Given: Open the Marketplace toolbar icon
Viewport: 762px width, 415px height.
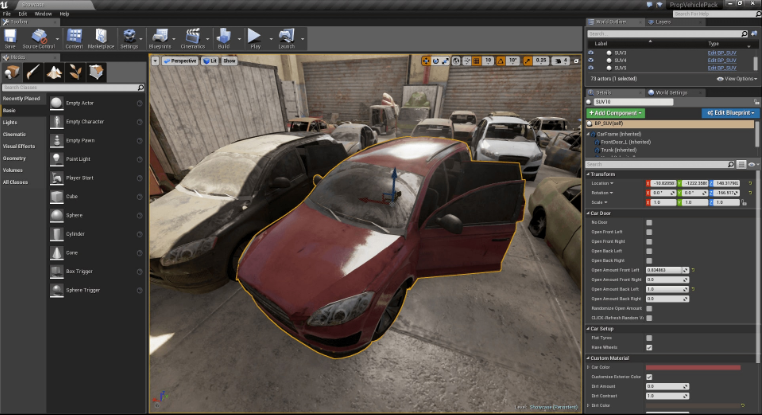Looking at the screenshot, I should point(101,36).
